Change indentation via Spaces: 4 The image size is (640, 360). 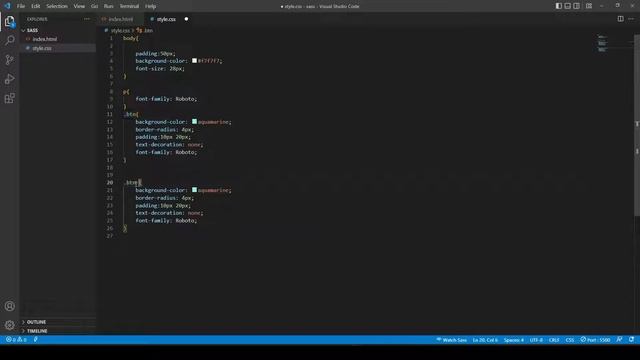513,340
